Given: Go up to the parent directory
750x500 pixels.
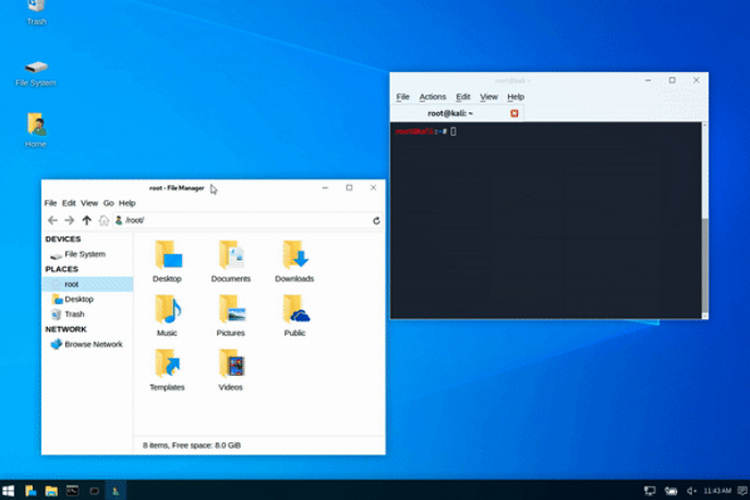Looking at the screenshot, I should pyautogui.click(x=87, y=220).
